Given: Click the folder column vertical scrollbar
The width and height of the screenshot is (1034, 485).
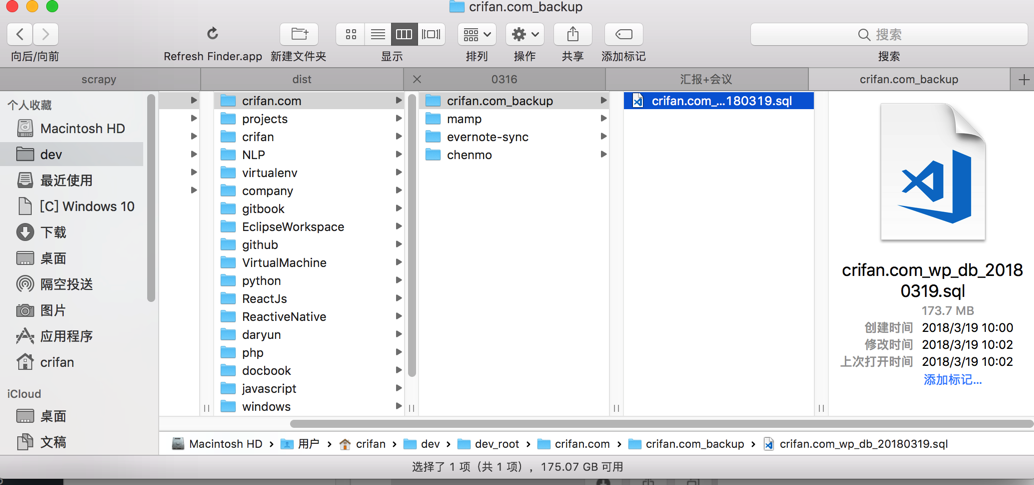Looking at the screenshot, I should pyautogui.click(x=412, y=235).
